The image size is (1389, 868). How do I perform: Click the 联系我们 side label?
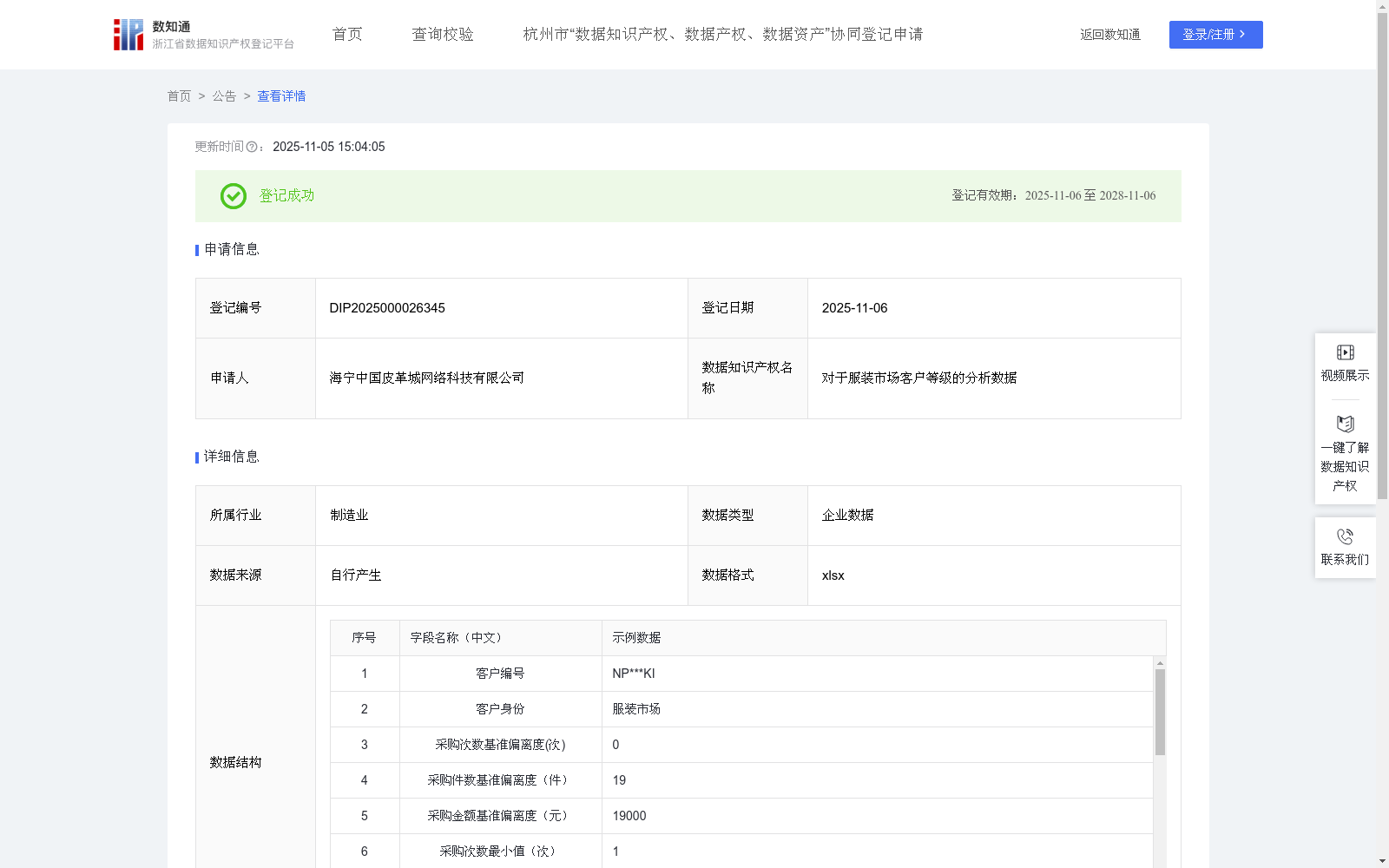click(1346, 560)
